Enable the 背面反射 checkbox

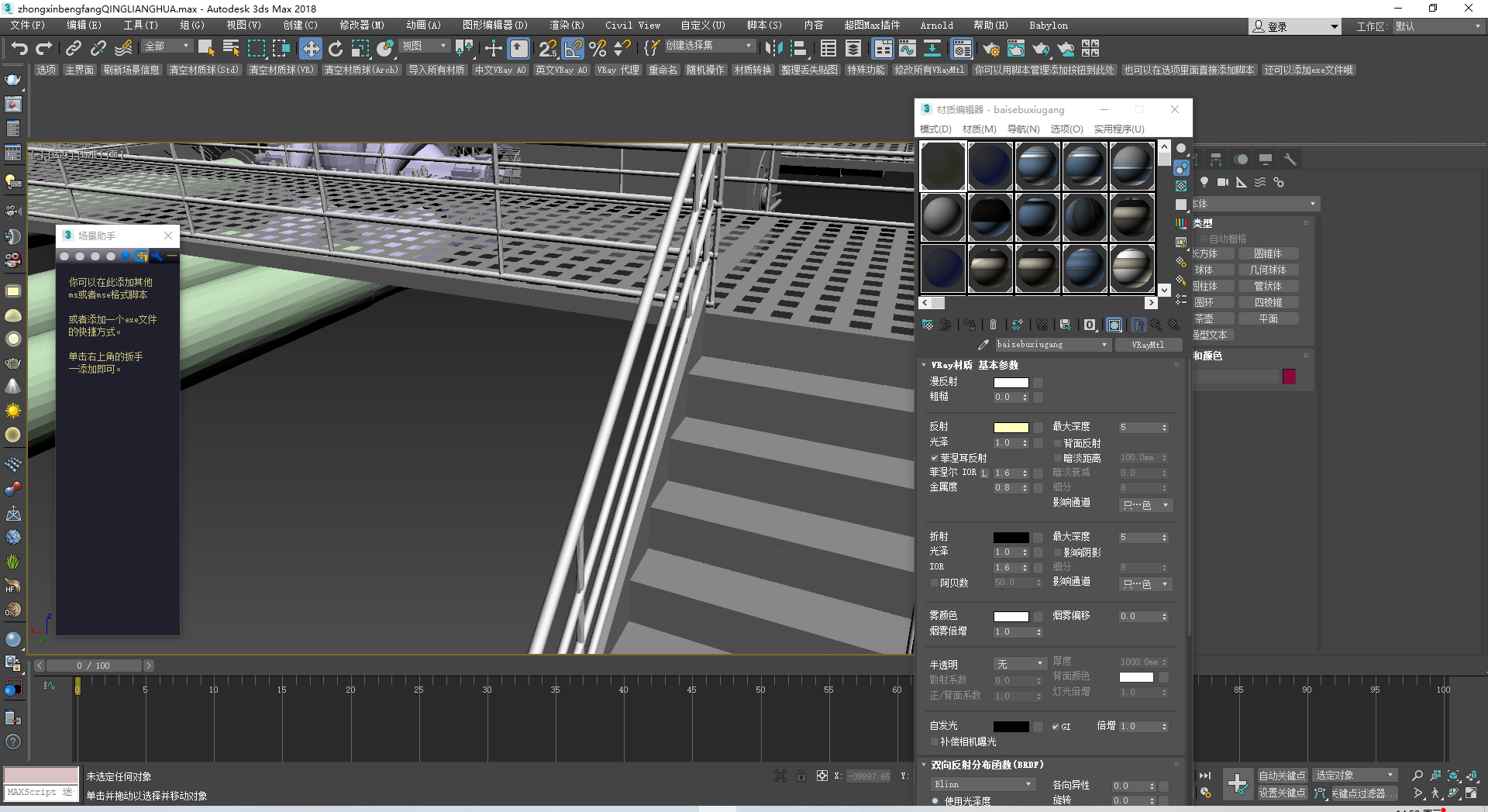(1058, 443)
